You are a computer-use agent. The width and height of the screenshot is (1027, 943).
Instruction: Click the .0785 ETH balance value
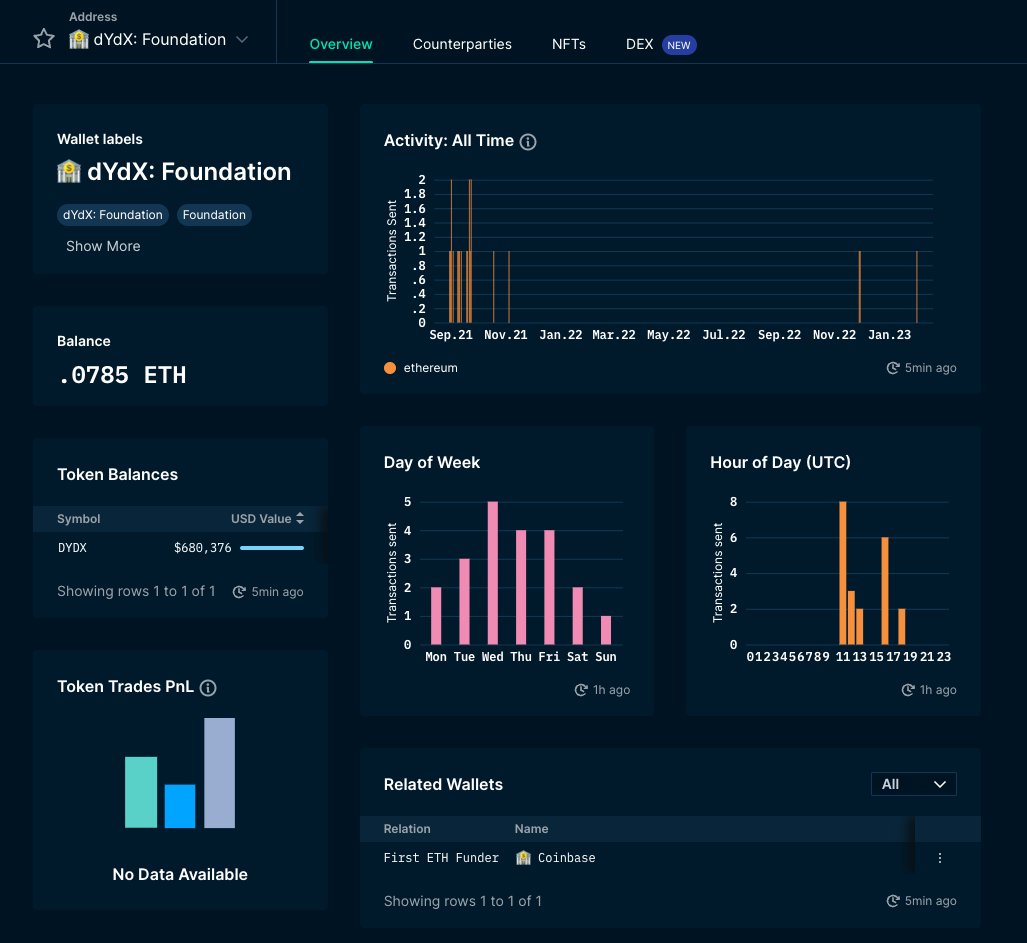click(122, 375)
